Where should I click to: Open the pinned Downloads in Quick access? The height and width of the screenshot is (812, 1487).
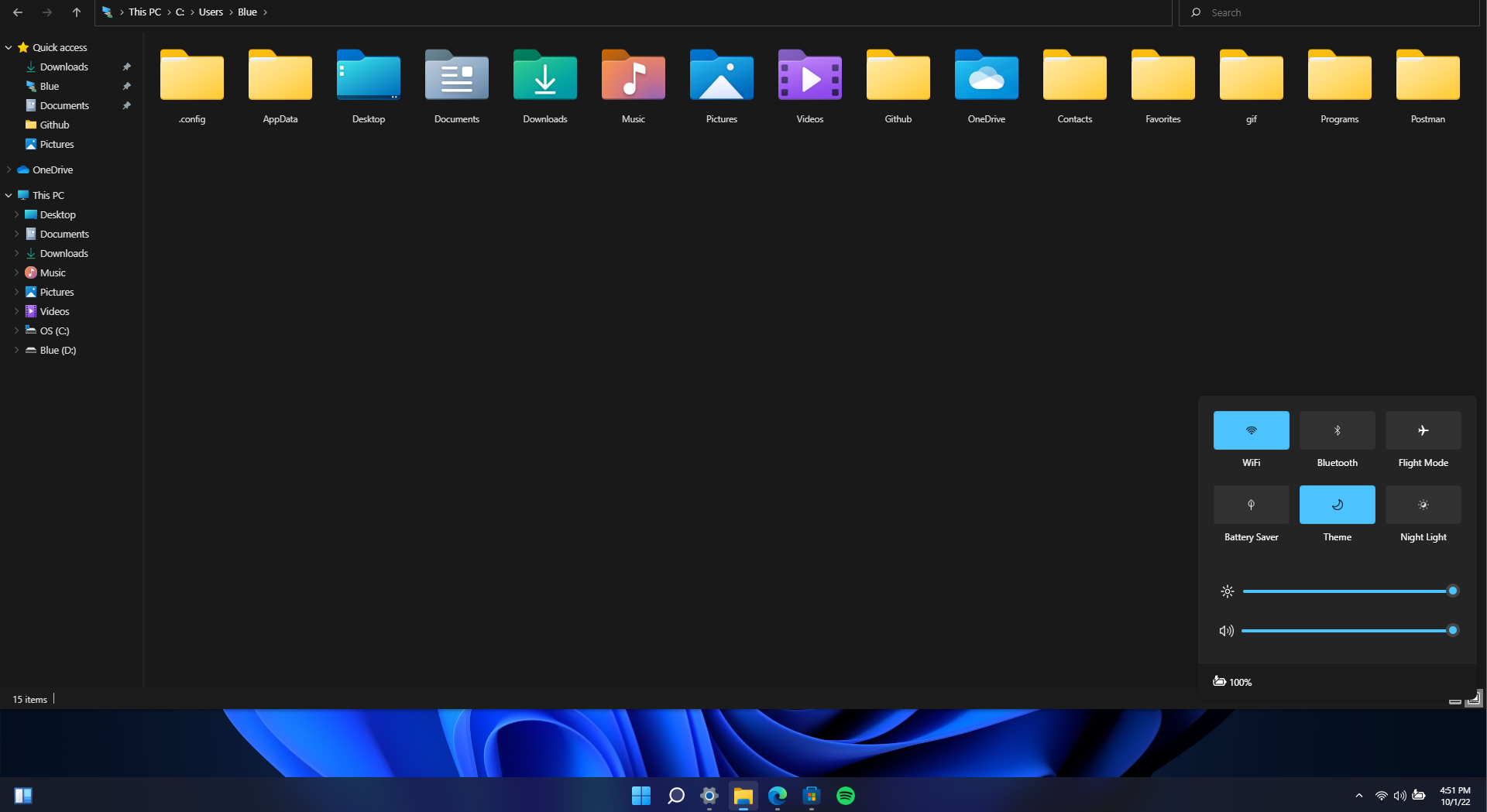[63, 67]
